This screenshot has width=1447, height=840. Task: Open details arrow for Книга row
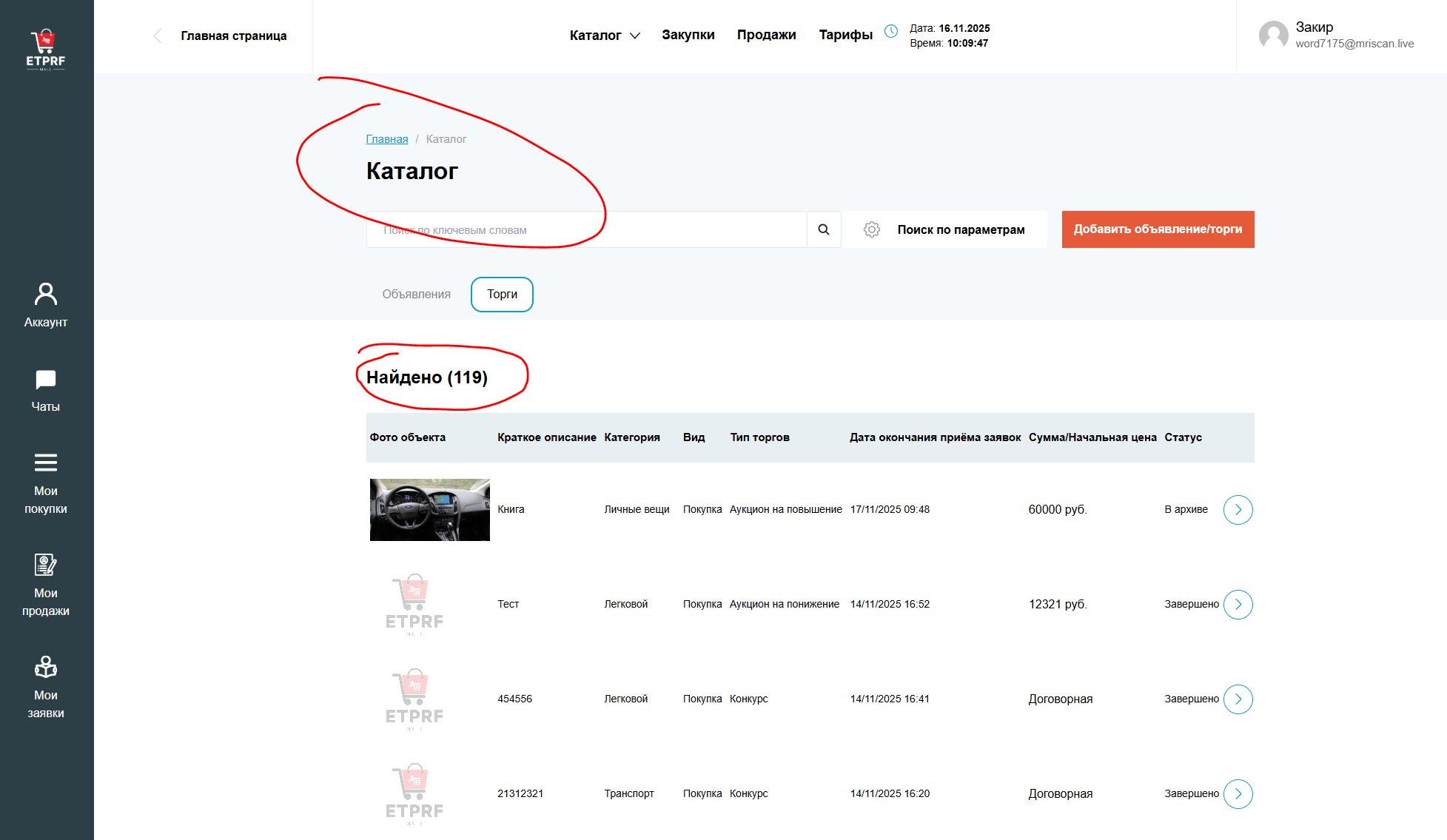click(x=1238, y=509)
